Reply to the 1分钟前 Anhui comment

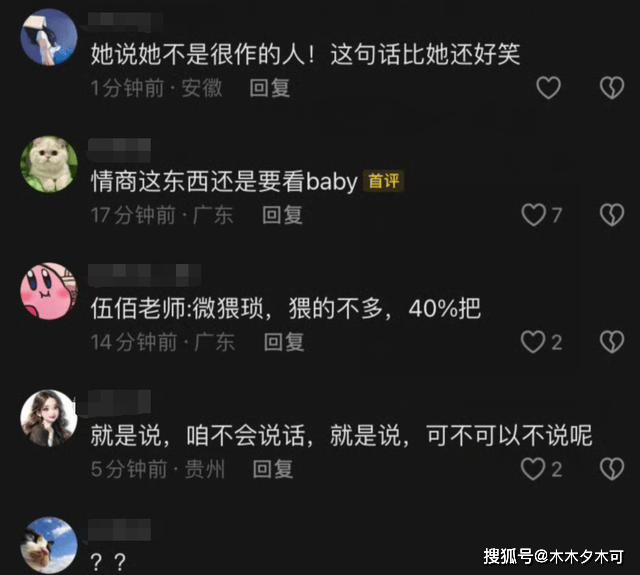(270, 88)
